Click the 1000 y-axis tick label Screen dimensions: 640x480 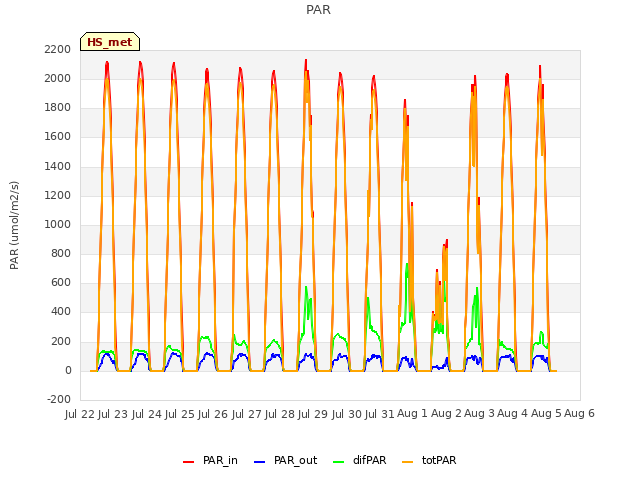(x=58, y=224)
